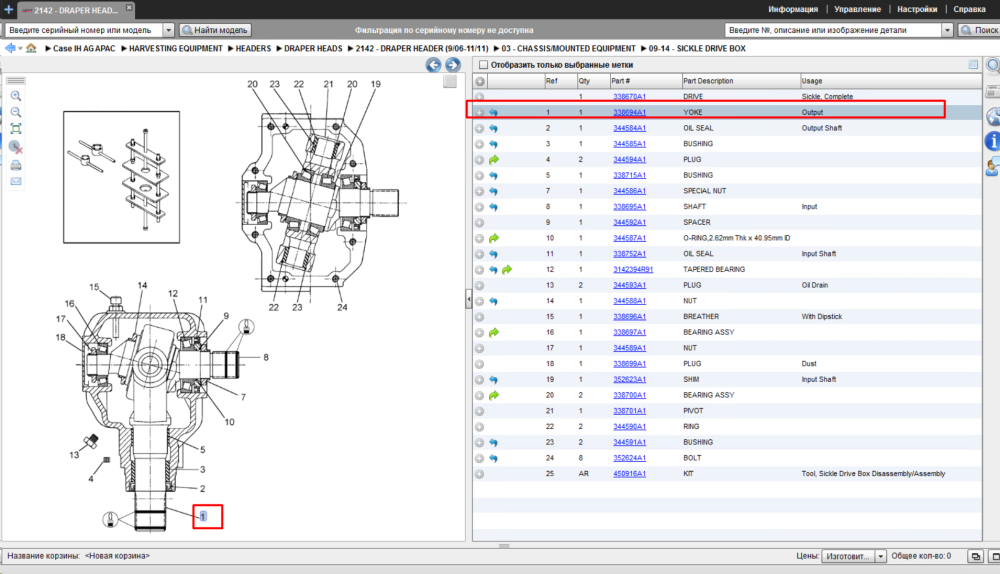Viewport: 1000px width, 574px height.
Task: Go to the previous diagram page
Action: click(x=434, y=65)
